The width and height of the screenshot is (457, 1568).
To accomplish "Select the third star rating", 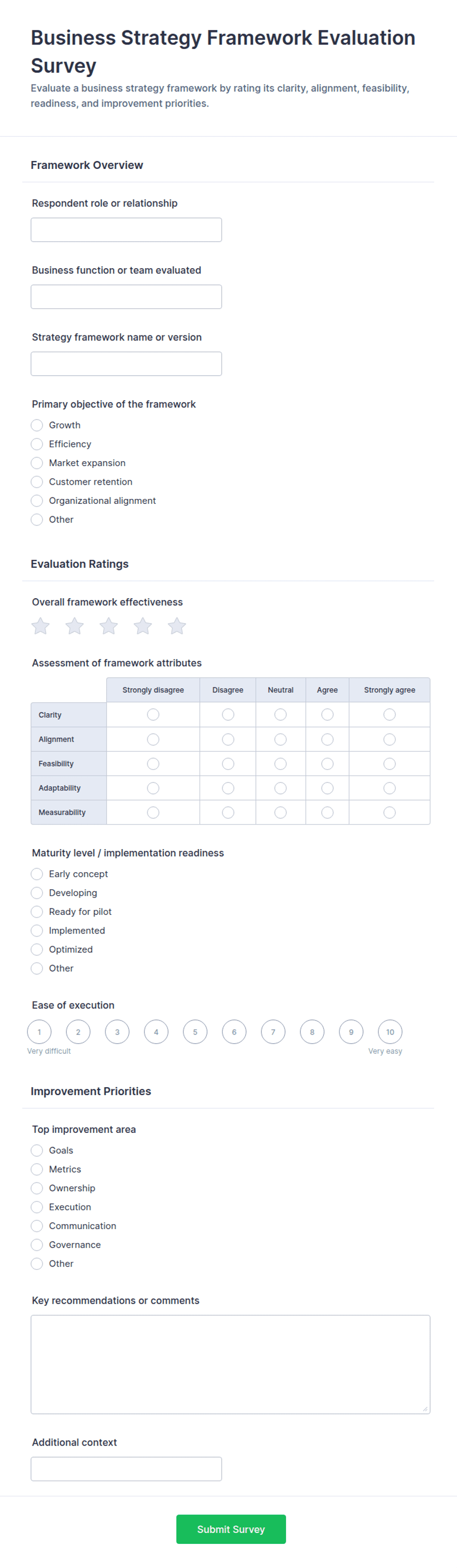I will (x=109, y=626).
